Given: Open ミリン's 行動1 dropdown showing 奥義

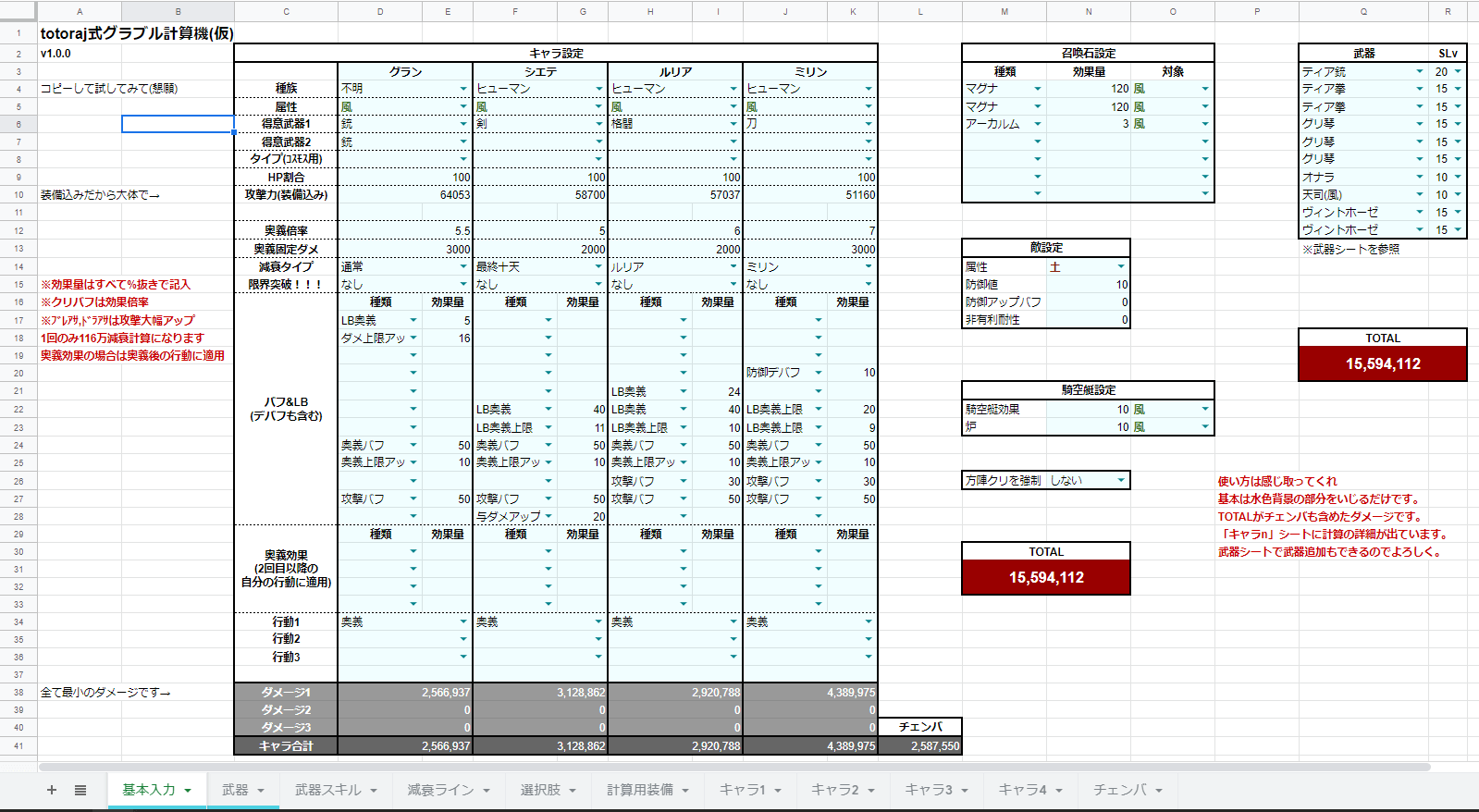Looking at the screenshot, I should pos(869,622).
